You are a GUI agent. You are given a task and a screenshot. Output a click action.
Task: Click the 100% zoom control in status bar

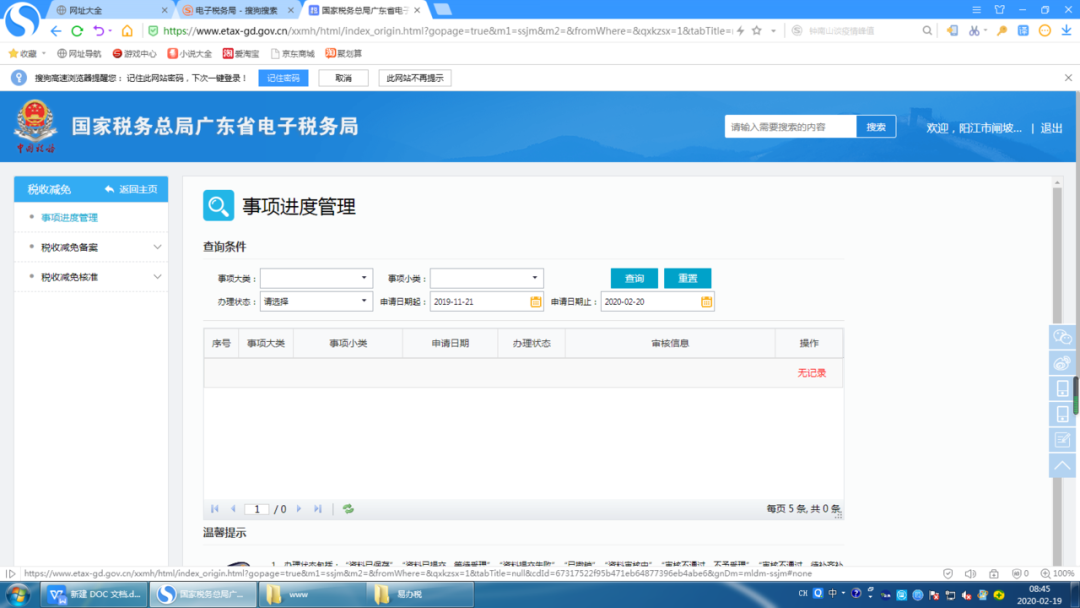click(x=1058, y=574)
